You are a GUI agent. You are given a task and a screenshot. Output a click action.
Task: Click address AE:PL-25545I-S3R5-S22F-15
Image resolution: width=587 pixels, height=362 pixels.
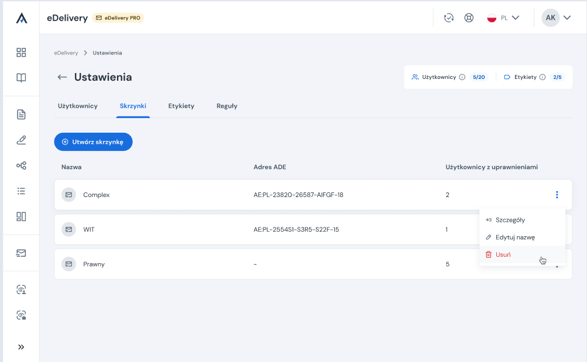[x=296, y=229]
